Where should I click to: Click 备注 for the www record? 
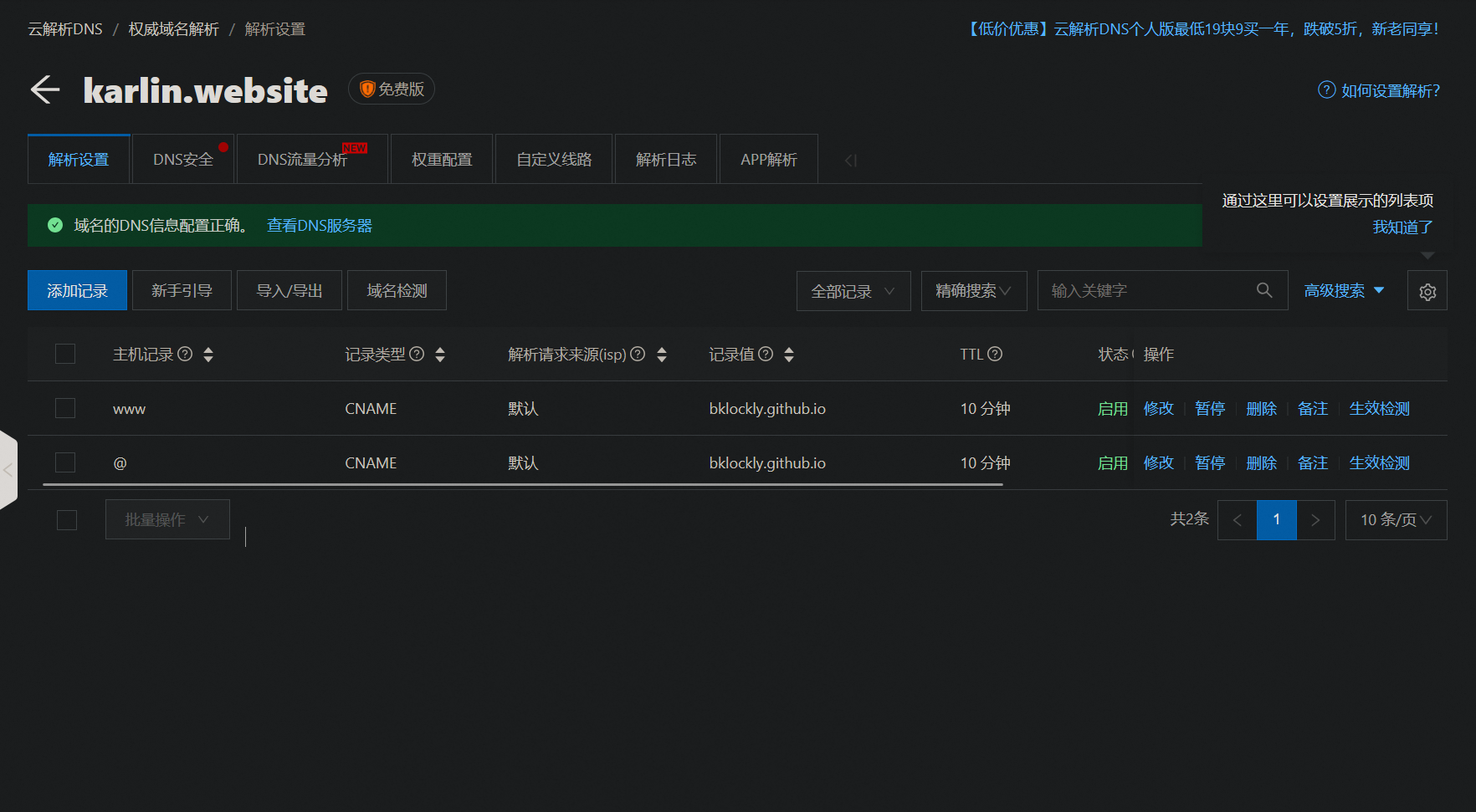pyautogui.click(x=1313, y=408)
